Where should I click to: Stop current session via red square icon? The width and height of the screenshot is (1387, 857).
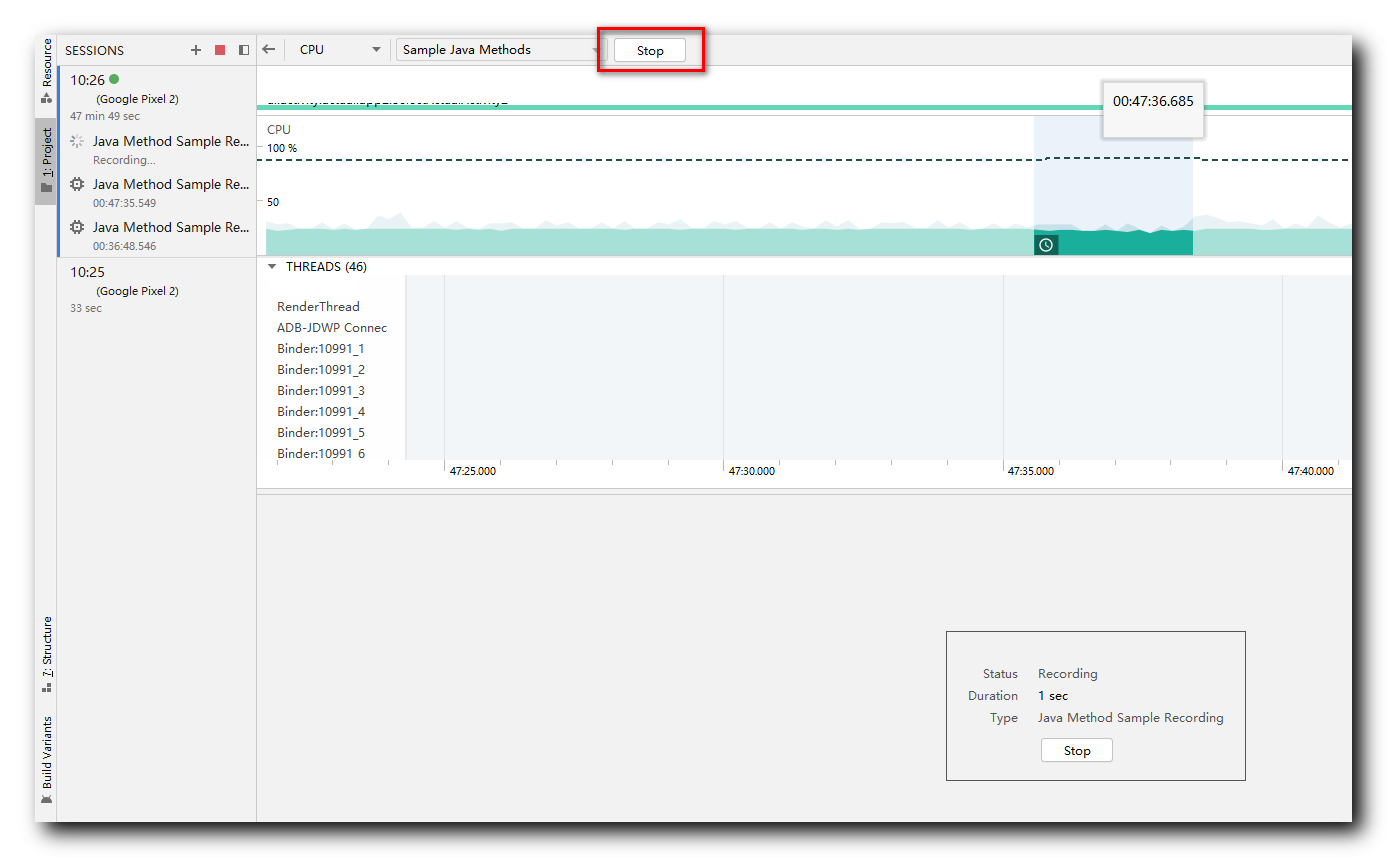(x=220, y=50)
